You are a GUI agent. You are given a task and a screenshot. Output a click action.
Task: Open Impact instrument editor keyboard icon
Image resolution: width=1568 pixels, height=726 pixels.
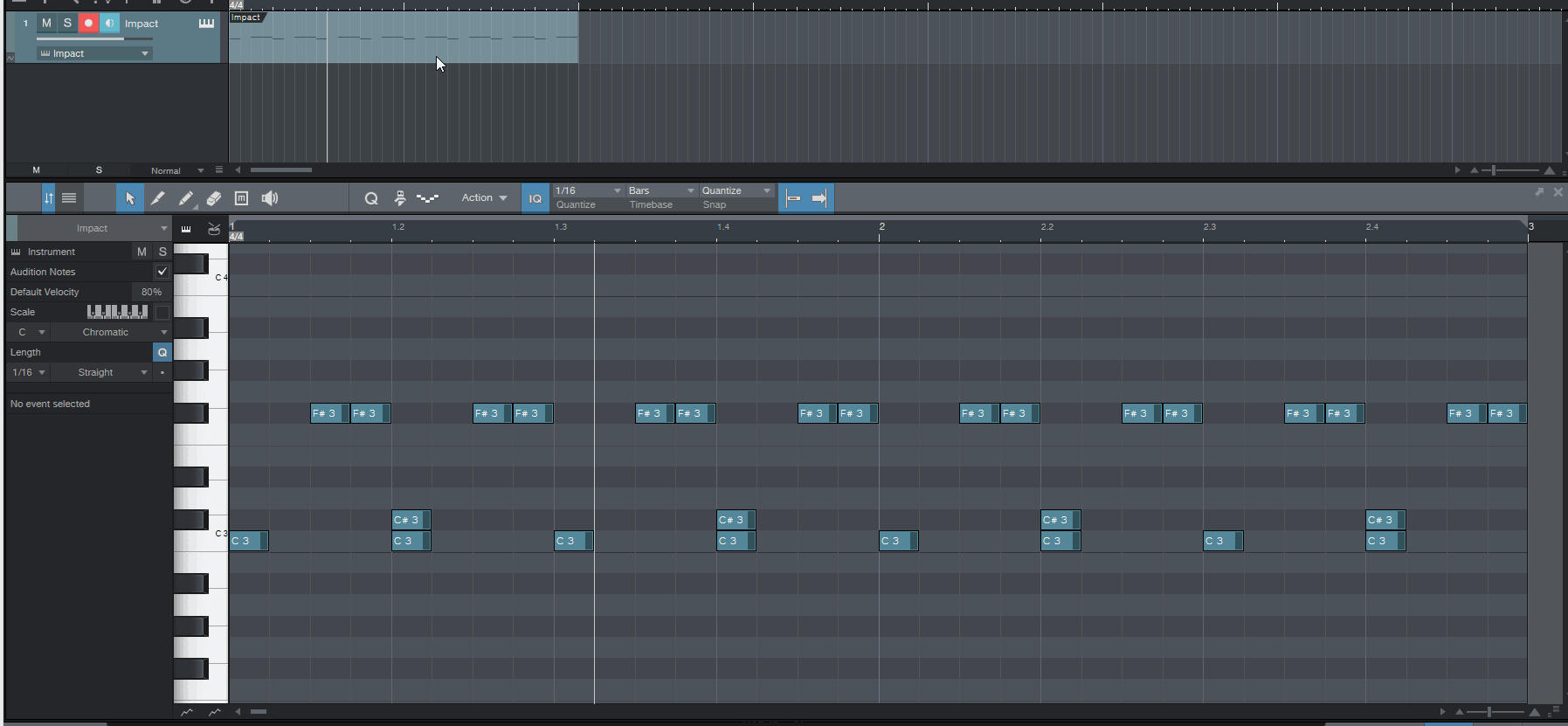(x=206, y=24)
